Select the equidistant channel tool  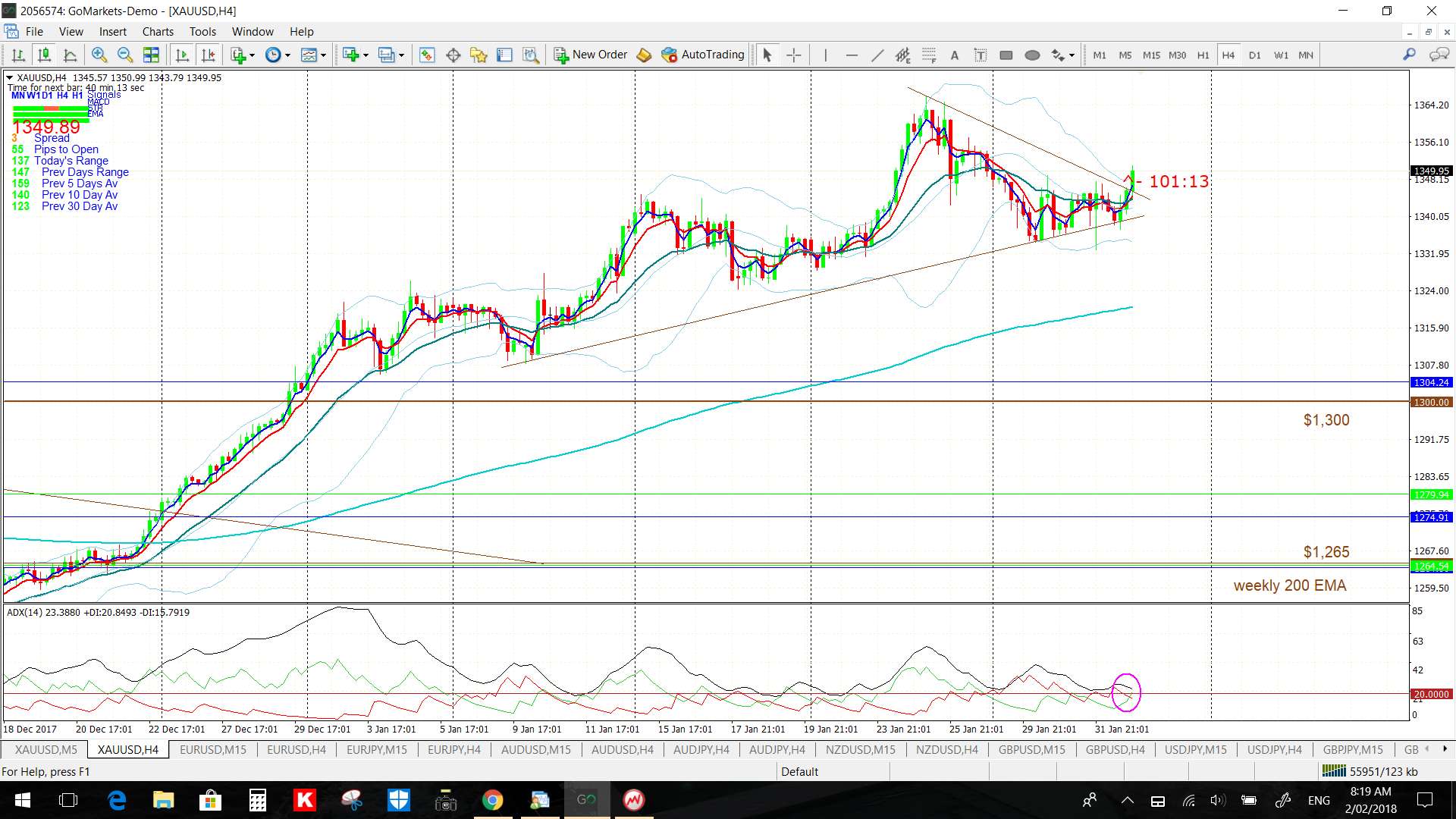(902, 55)
